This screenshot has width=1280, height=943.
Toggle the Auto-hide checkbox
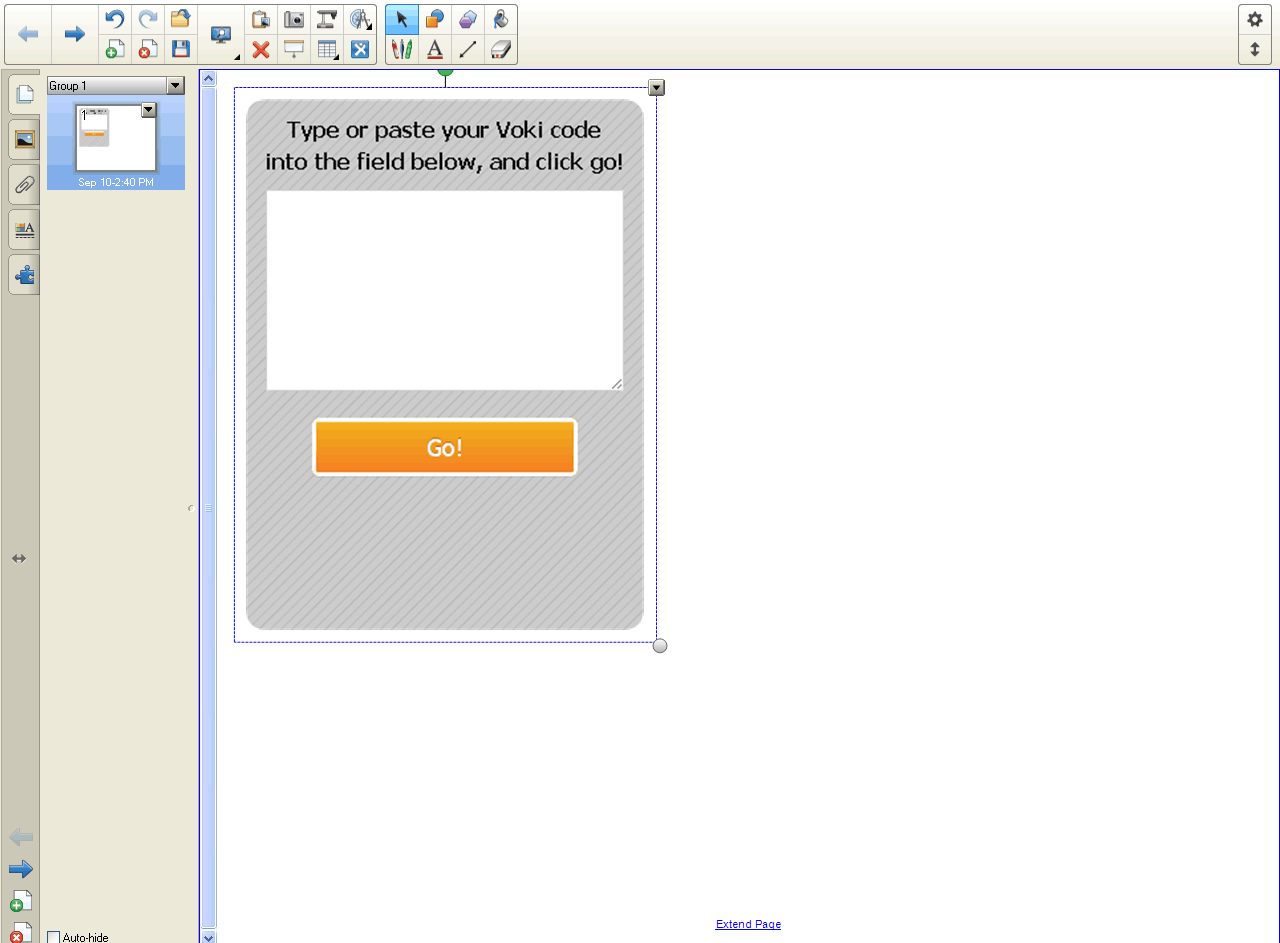coord(52,937)
